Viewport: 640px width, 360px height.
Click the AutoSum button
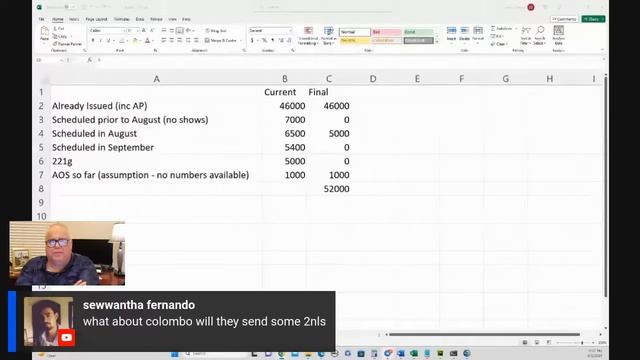click(x=502, y=29)
